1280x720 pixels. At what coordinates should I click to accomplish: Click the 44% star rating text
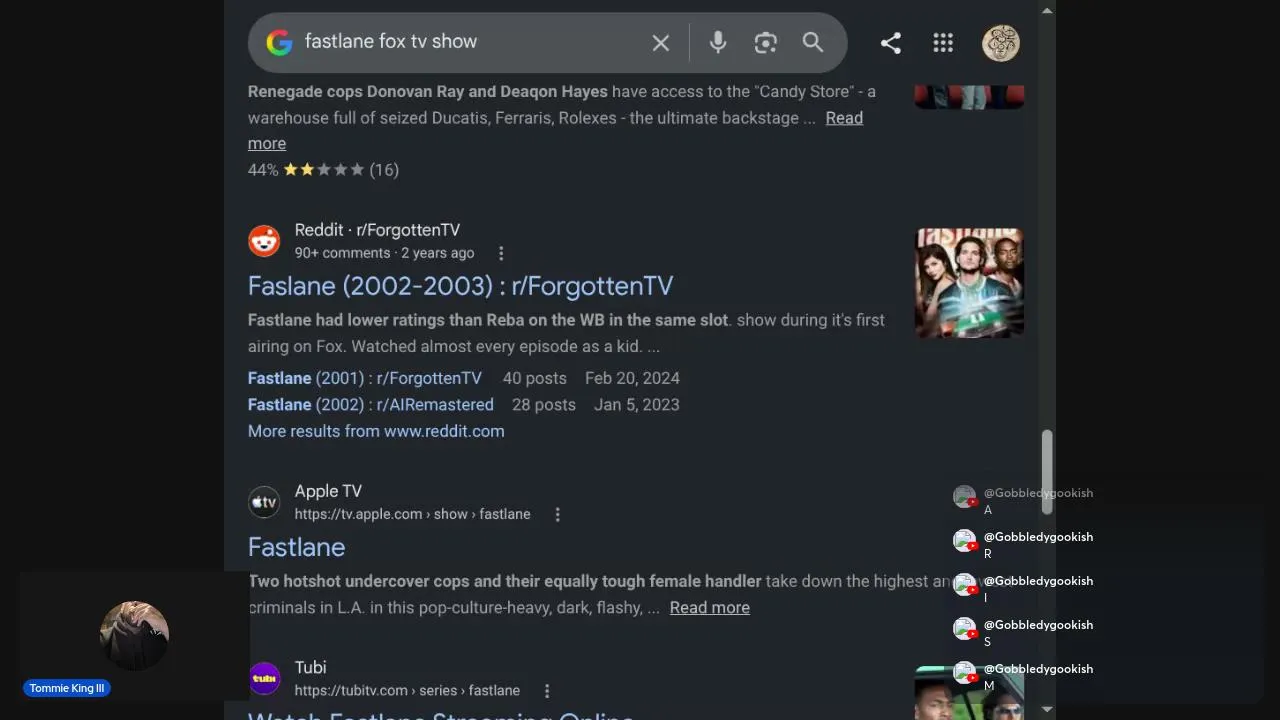[x=323, y=170]
